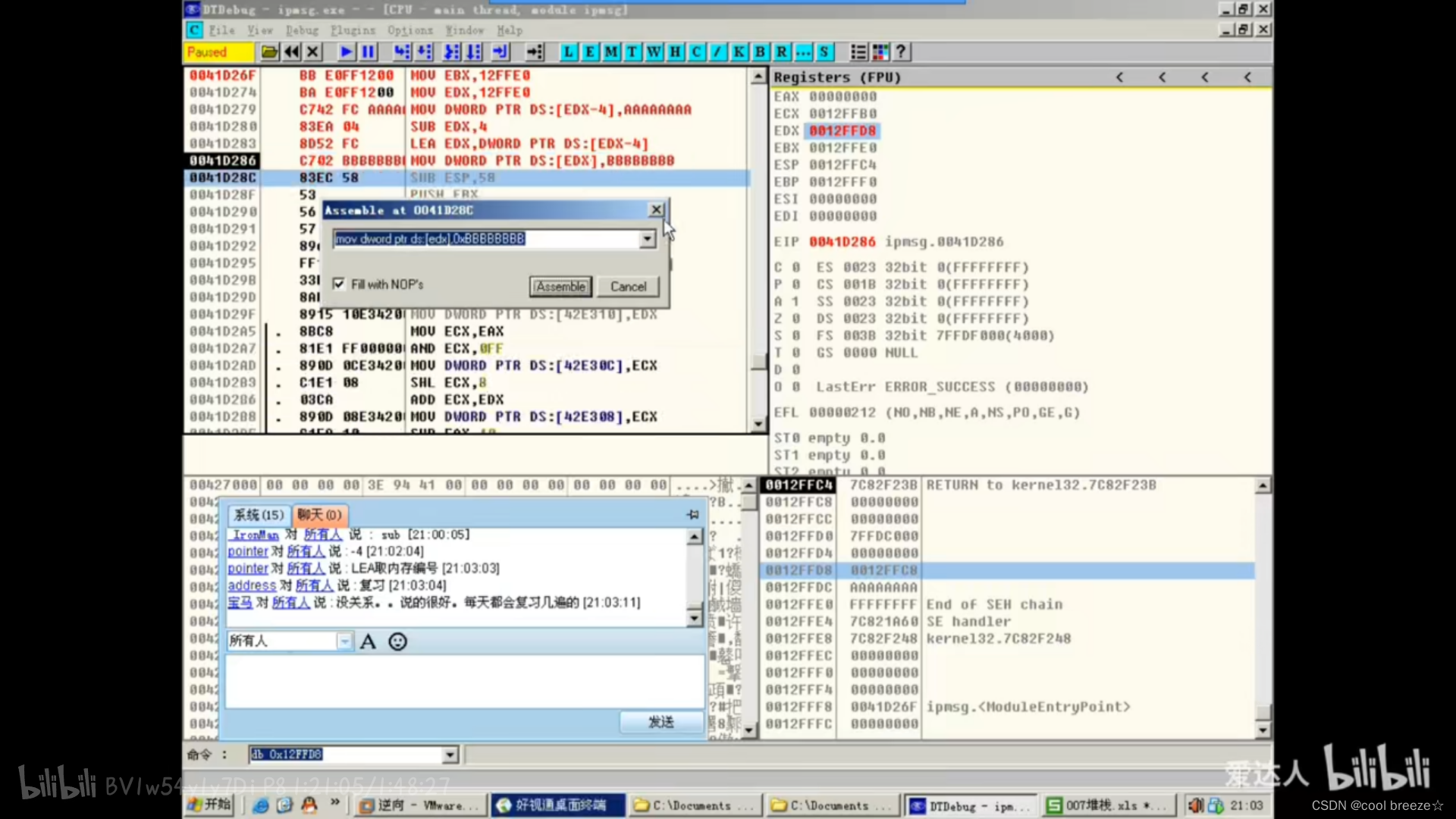Open Handles window (H)
The height and width of the screenshot is (819, 1456).
pos(674,52)
